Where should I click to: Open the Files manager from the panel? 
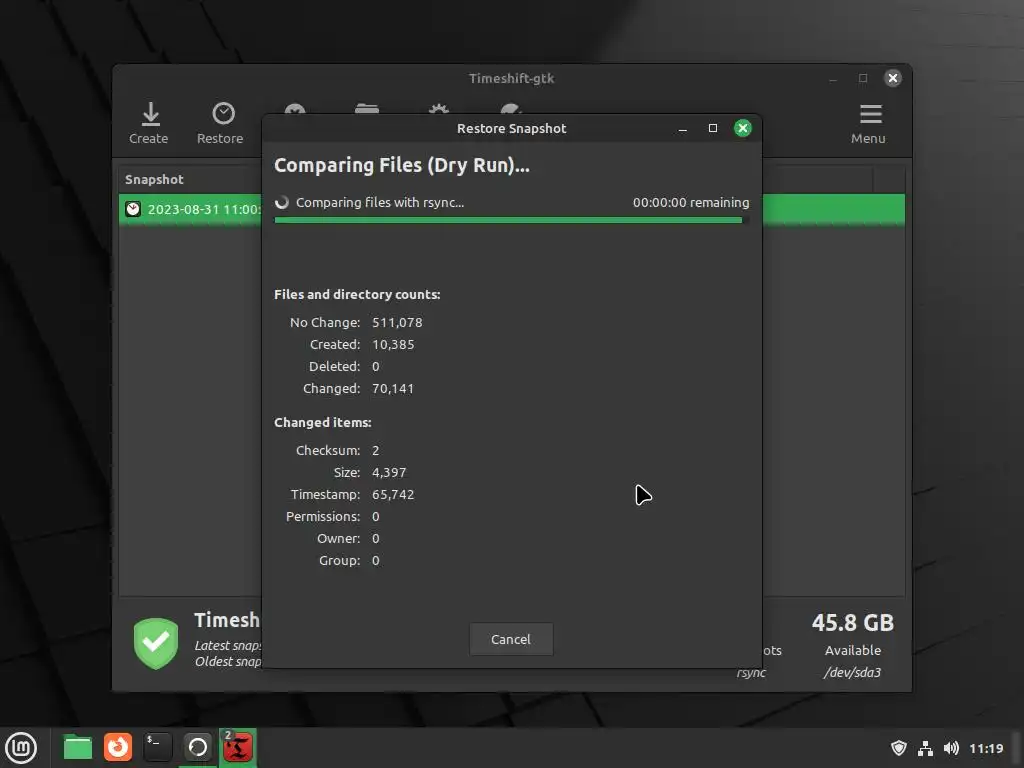77,747
